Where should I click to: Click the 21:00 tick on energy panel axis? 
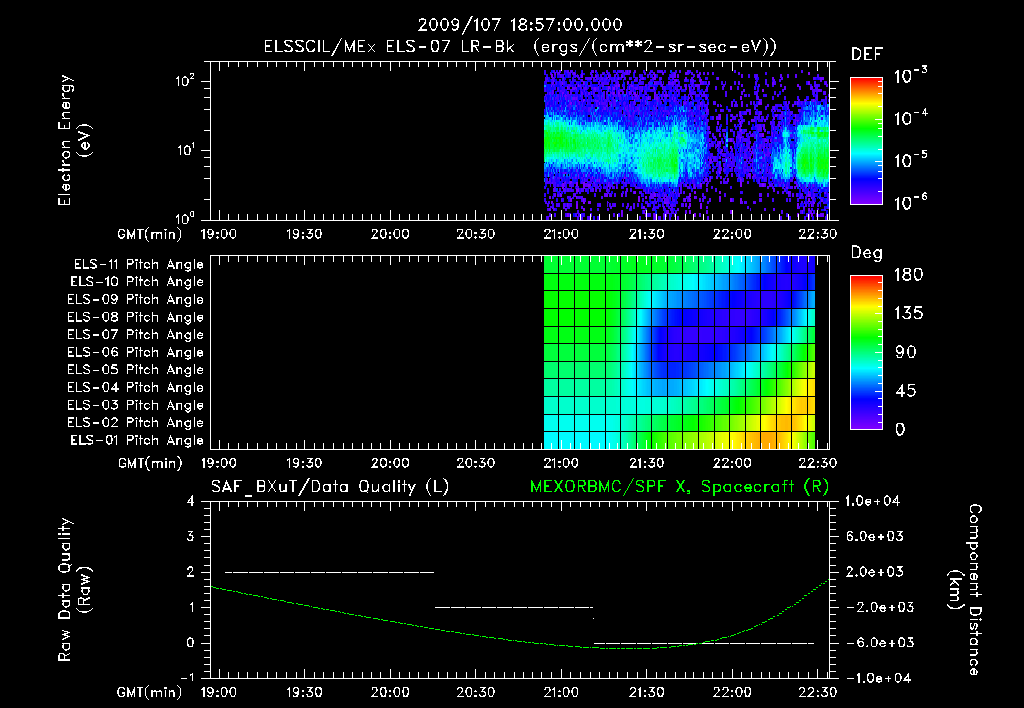click(x=561, y=234)
